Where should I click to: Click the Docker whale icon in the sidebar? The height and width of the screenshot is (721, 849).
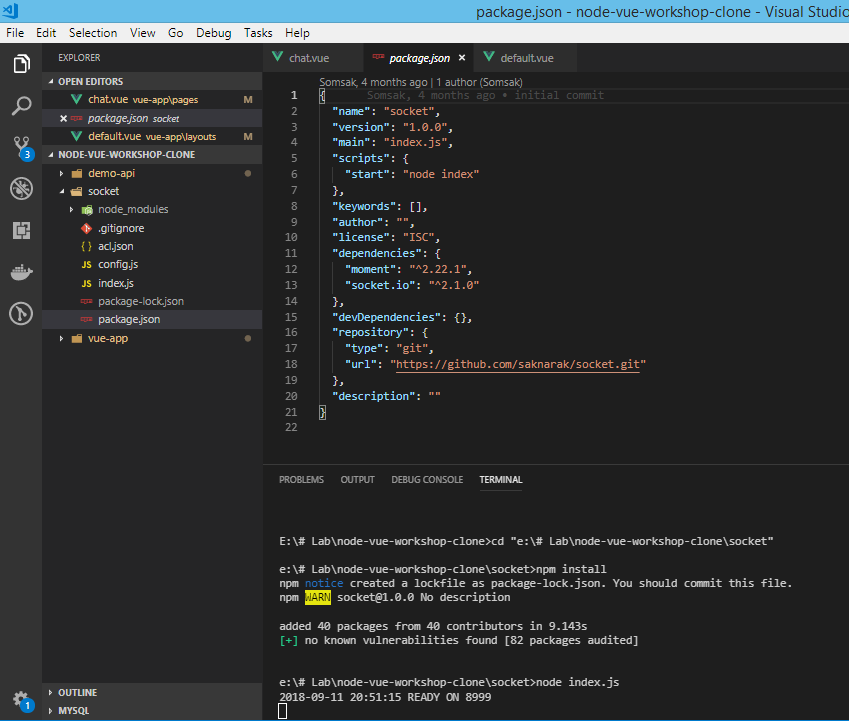(21, 271)
